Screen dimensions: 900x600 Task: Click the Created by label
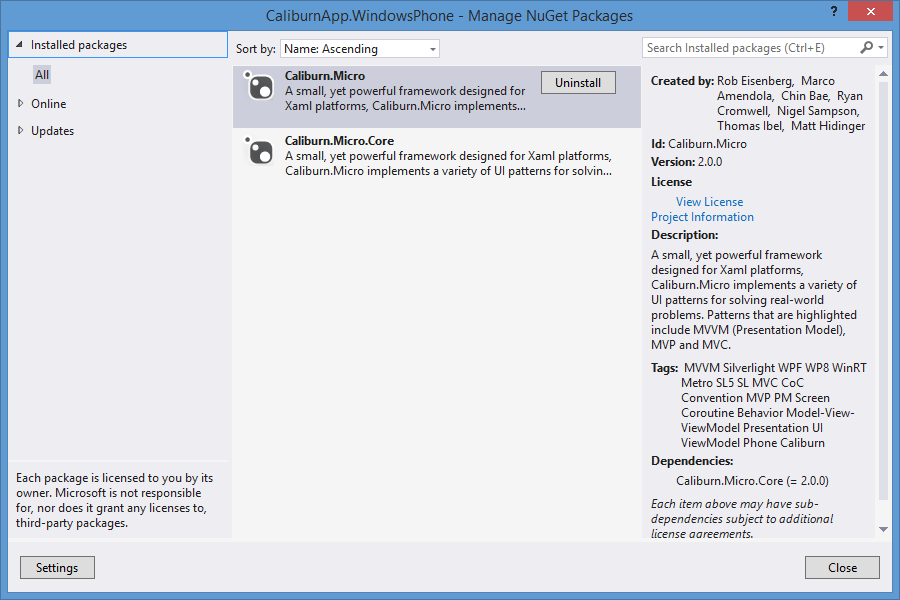[x=682, y=81]
